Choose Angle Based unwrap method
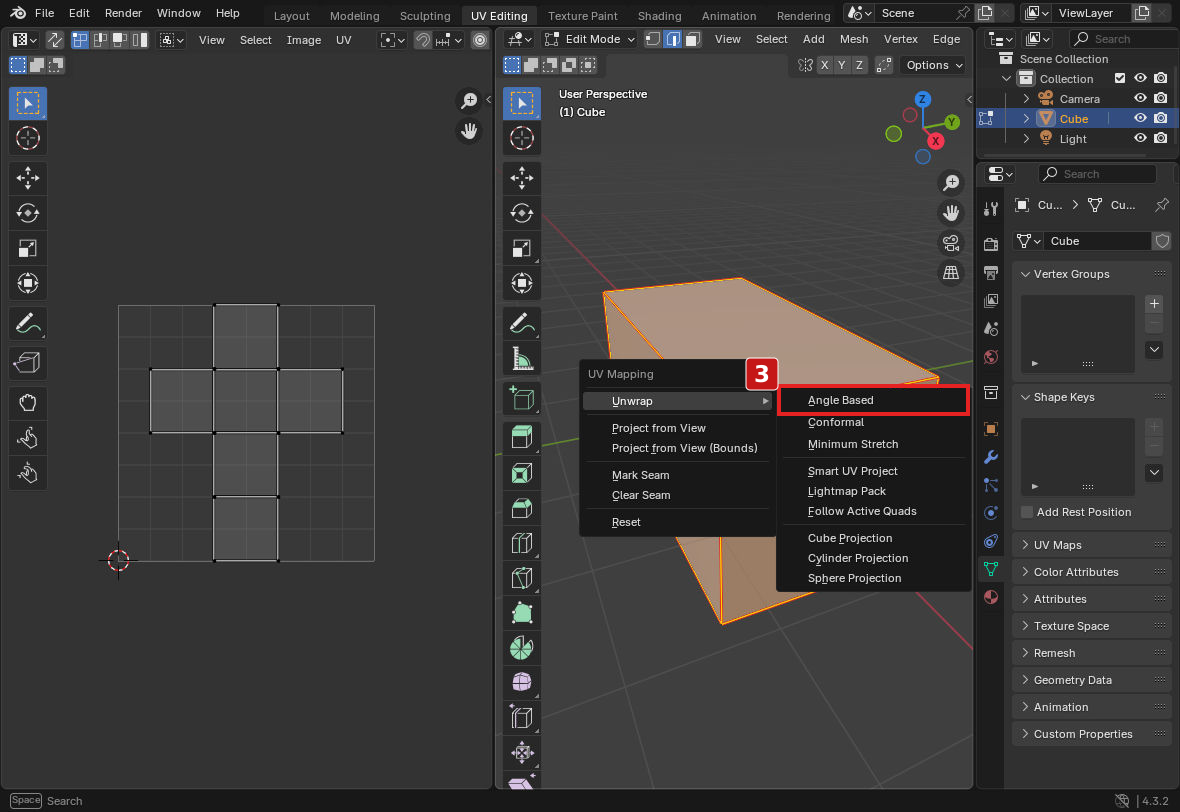Viewport: 1180px width, 812px height. [873, 400]
